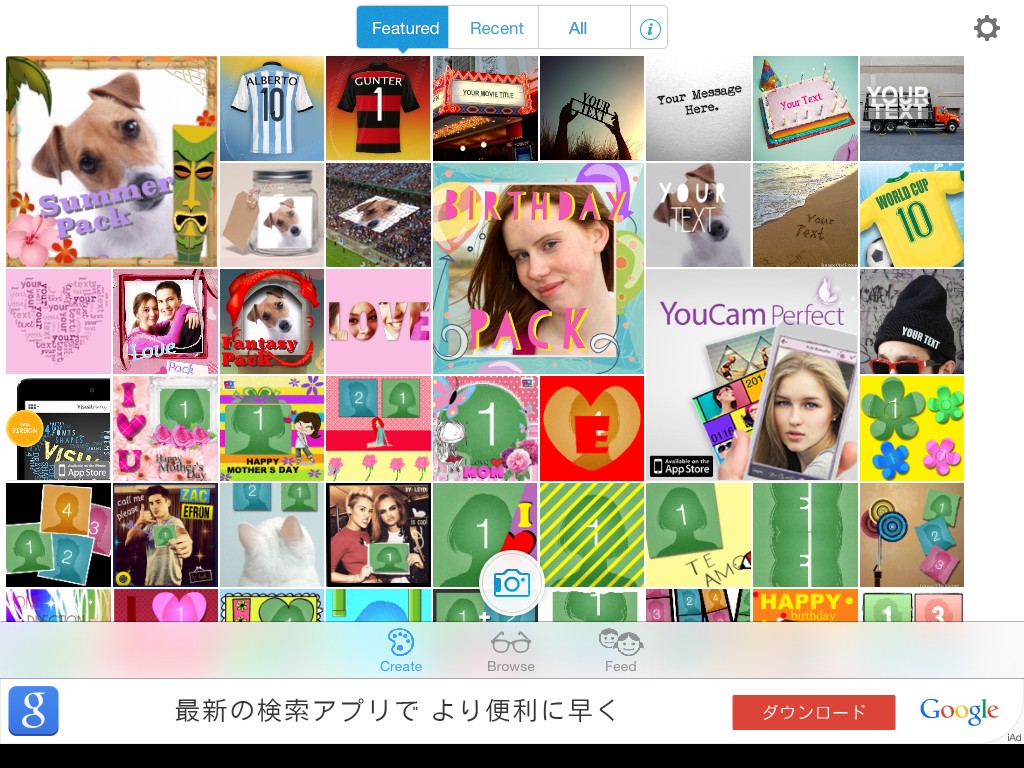1024x768 pixels.
Task: Choose the ALBERTO 10 jersey template
Action: coord(272,108)
